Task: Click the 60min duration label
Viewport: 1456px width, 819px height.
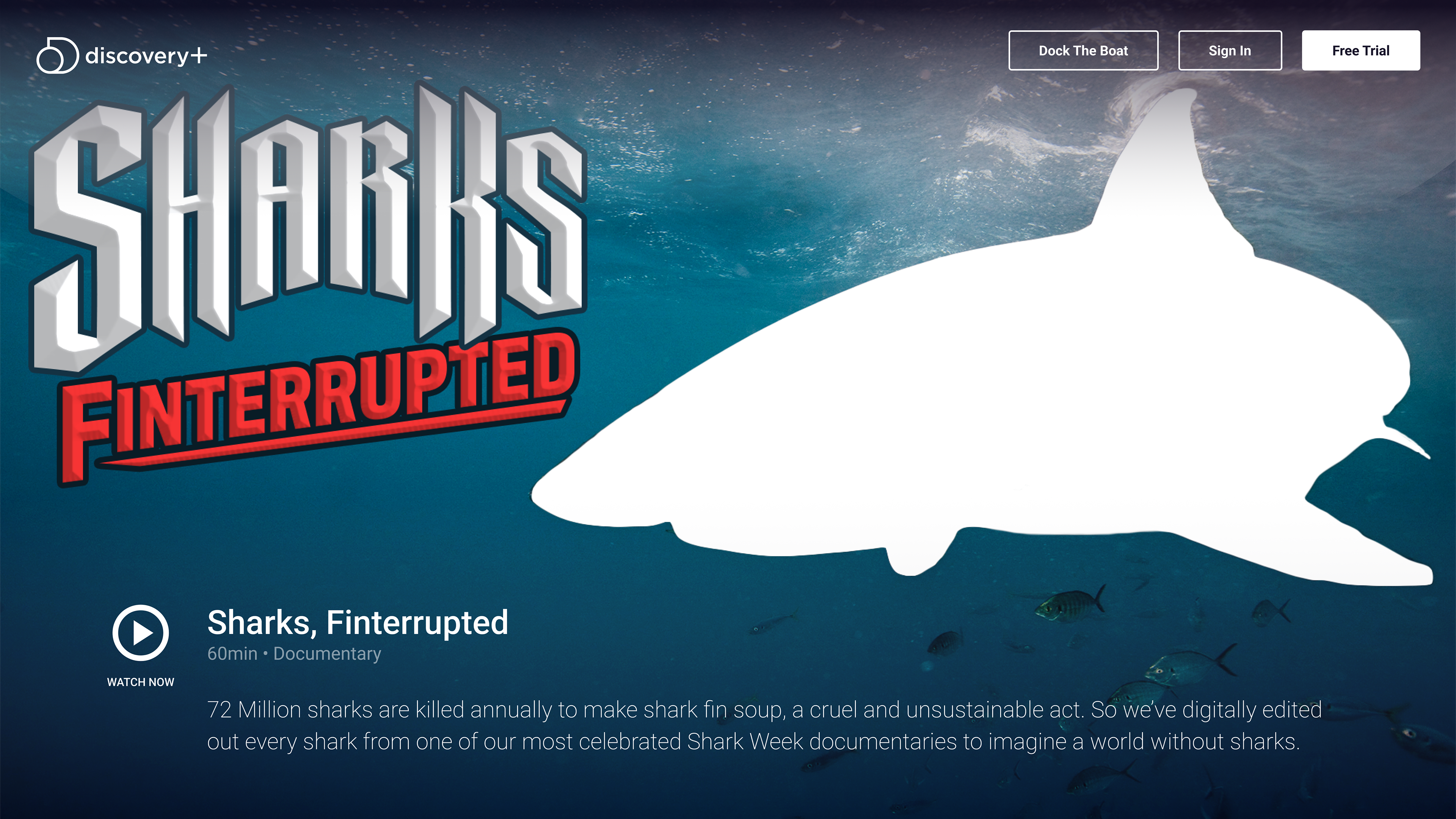Action: tap(232, 653)
